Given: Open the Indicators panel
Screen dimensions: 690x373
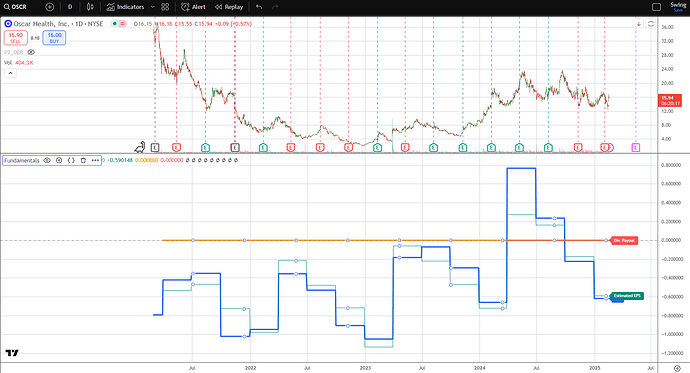Looking at the screenshot, I should click(x=125, y=7).
